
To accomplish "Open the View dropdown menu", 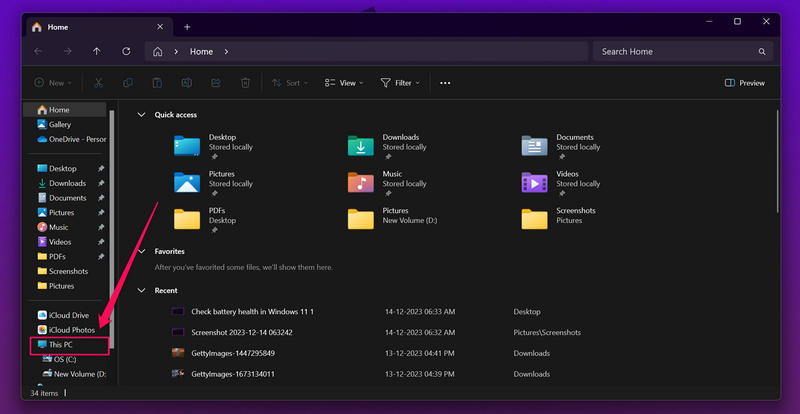I will [345, 83].
